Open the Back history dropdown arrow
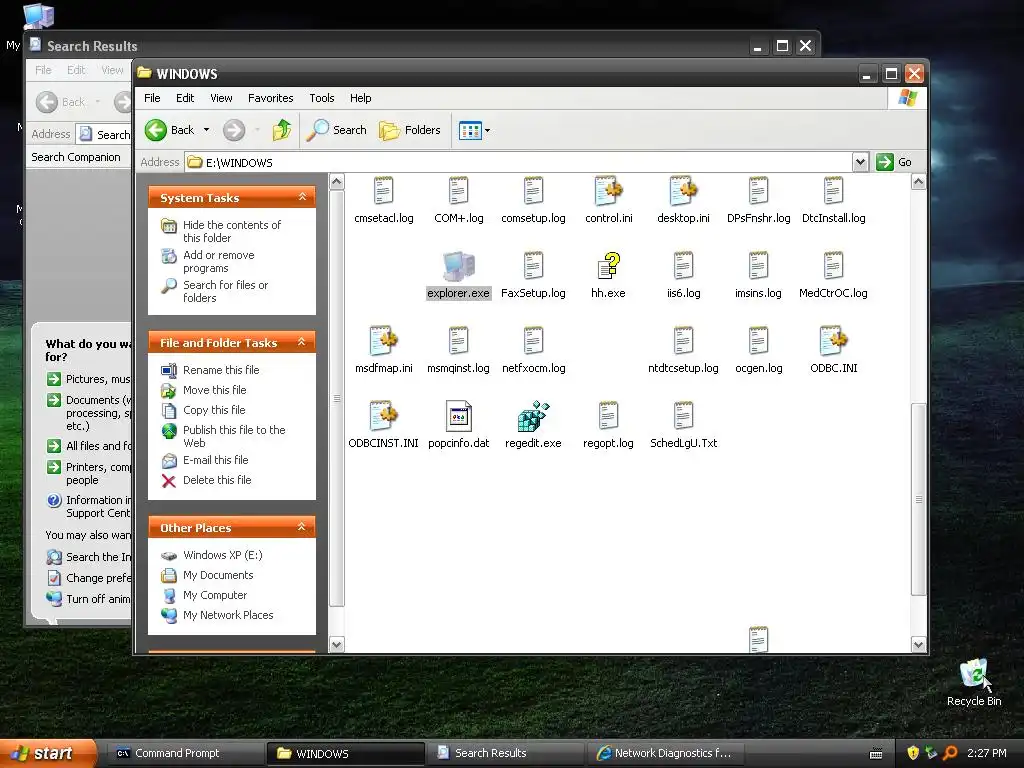 coord(206,130)
